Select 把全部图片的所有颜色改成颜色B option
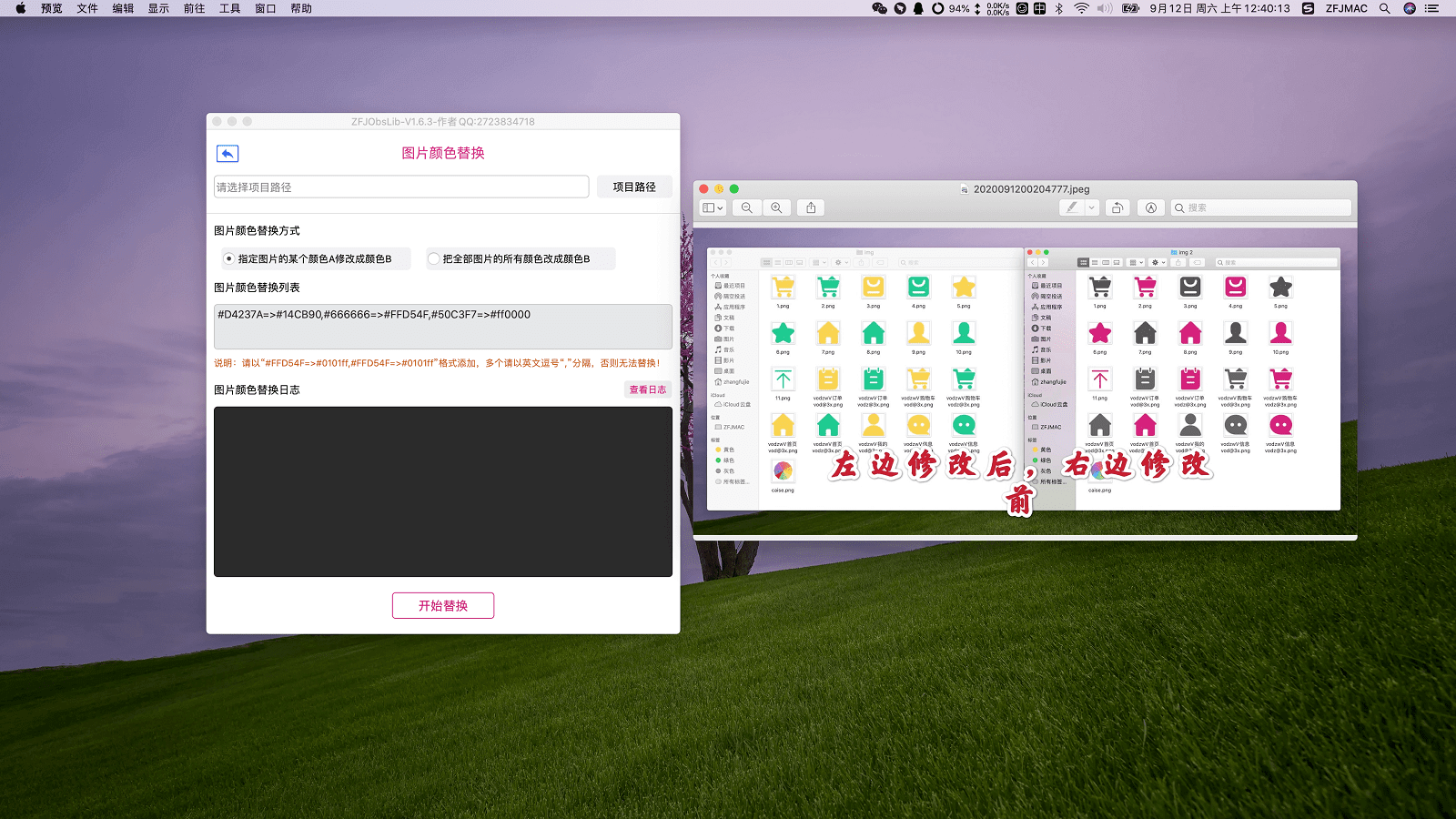Image resolution: width=1456 pixels, height=819 pixels. coord(434,259)
